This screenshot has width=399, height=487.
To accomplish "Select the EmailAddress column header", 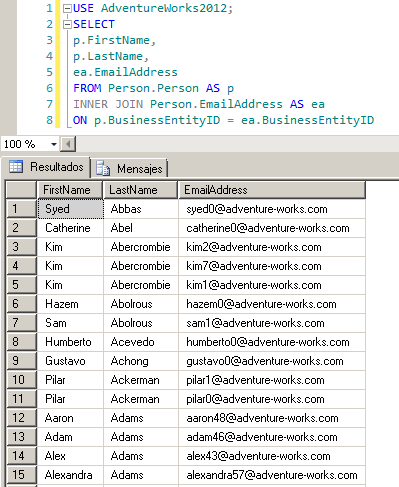I will pos(272,190).
